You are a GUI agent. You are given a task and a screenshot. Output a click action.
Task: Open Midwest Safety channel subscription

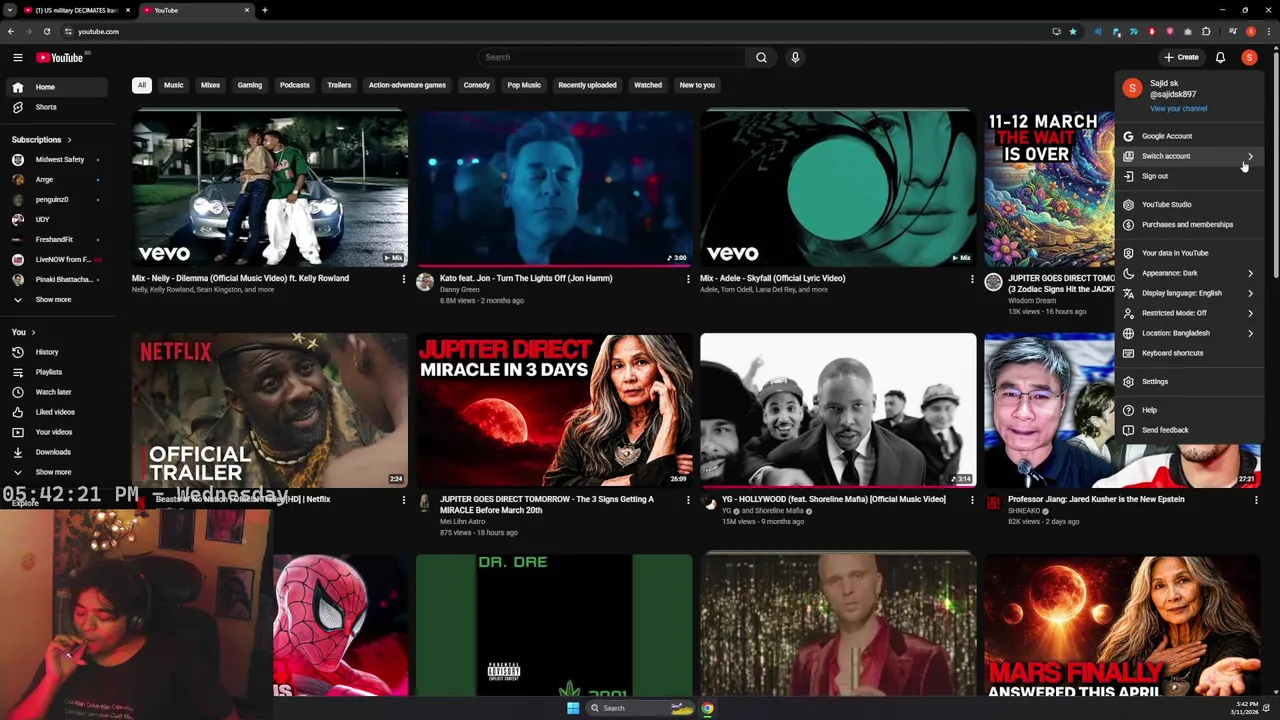point(59,159)
